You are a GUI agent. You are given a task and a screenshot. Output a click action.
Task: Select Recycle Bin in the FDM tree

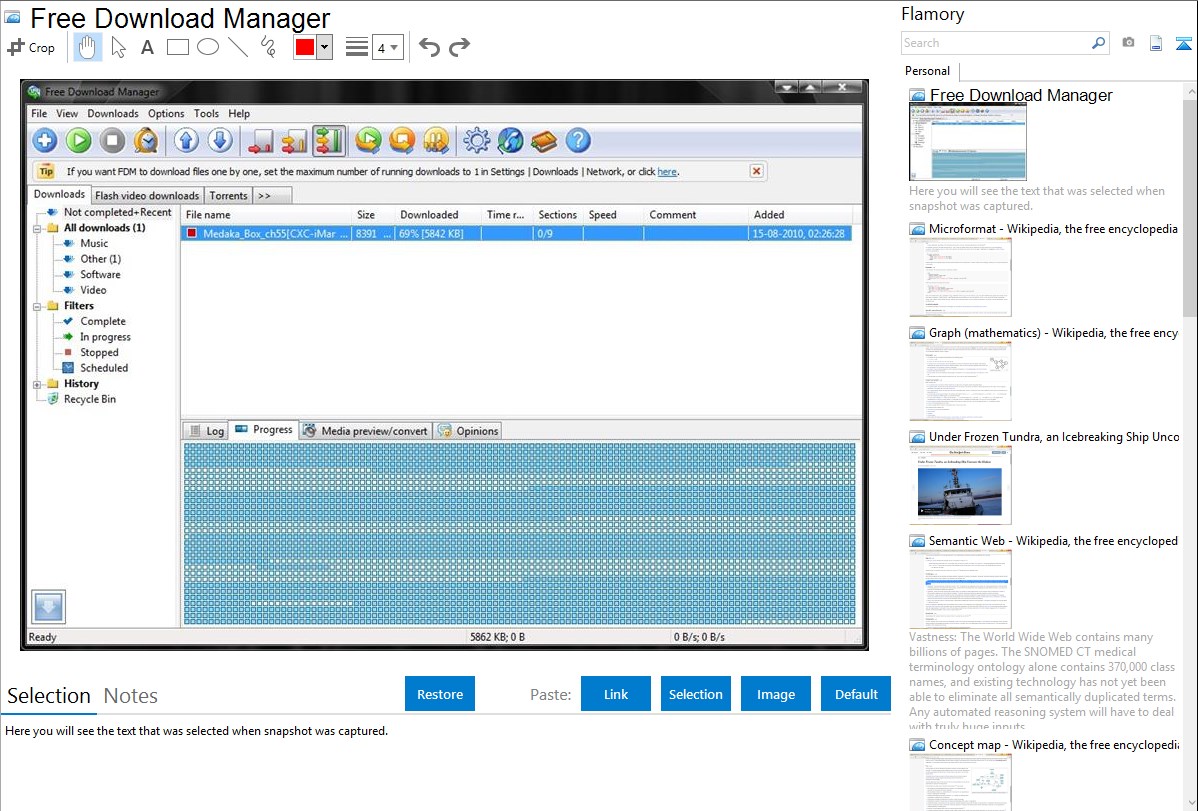pyautogui.click(x=89, y=399)
